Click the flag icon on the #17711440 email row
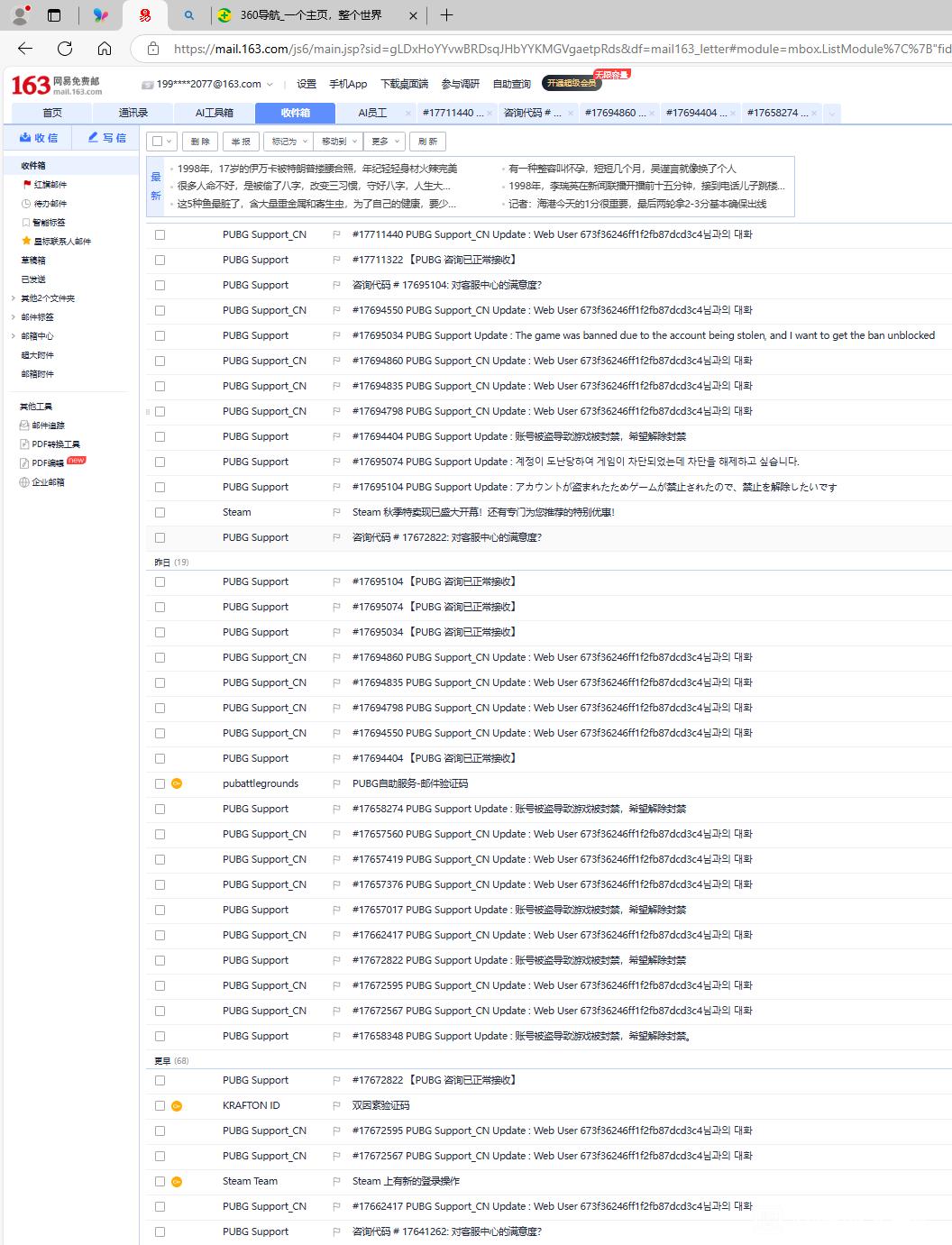 336,234
